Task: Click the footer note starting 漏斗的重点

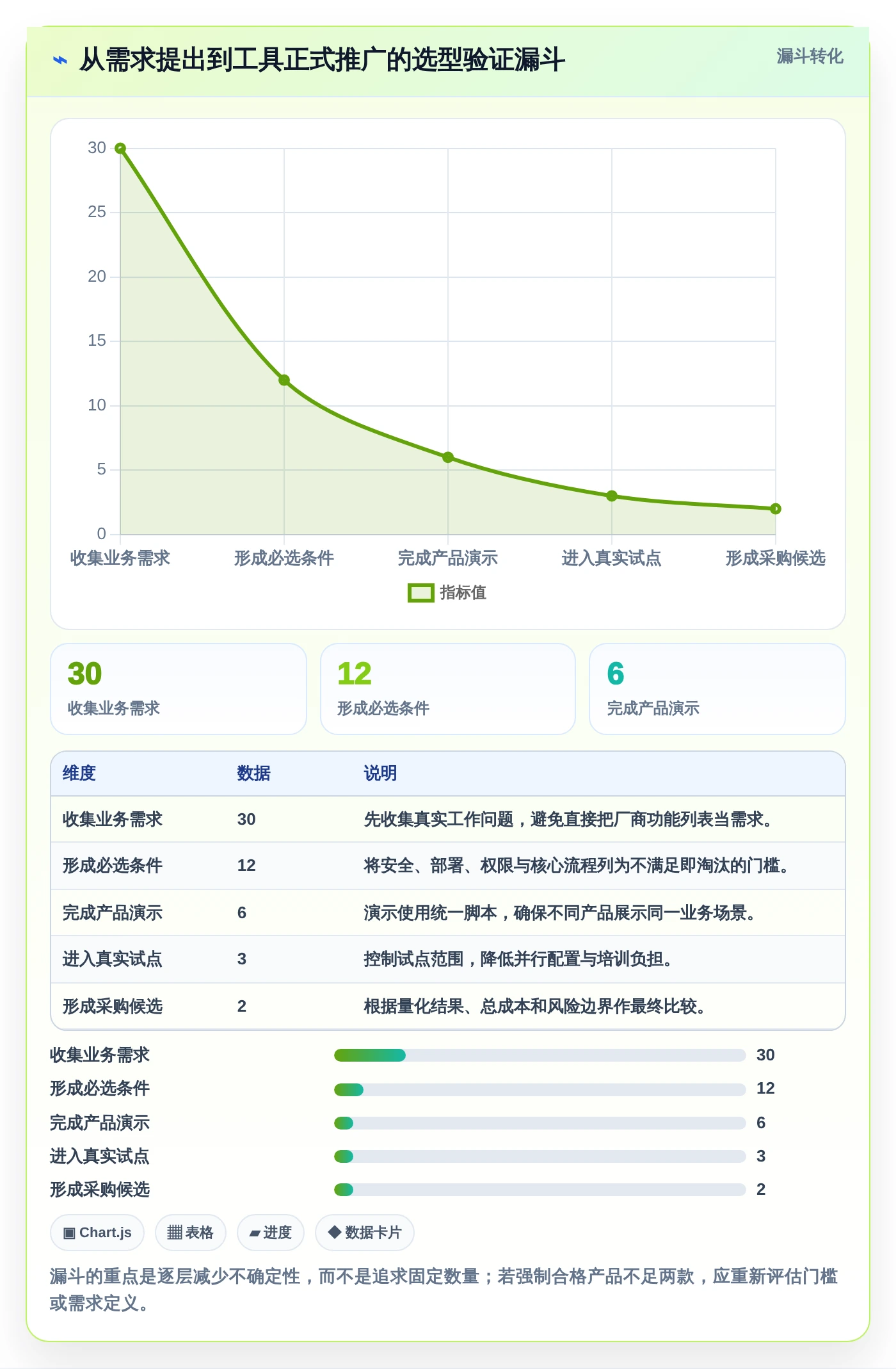Action: coord(444,1290)
